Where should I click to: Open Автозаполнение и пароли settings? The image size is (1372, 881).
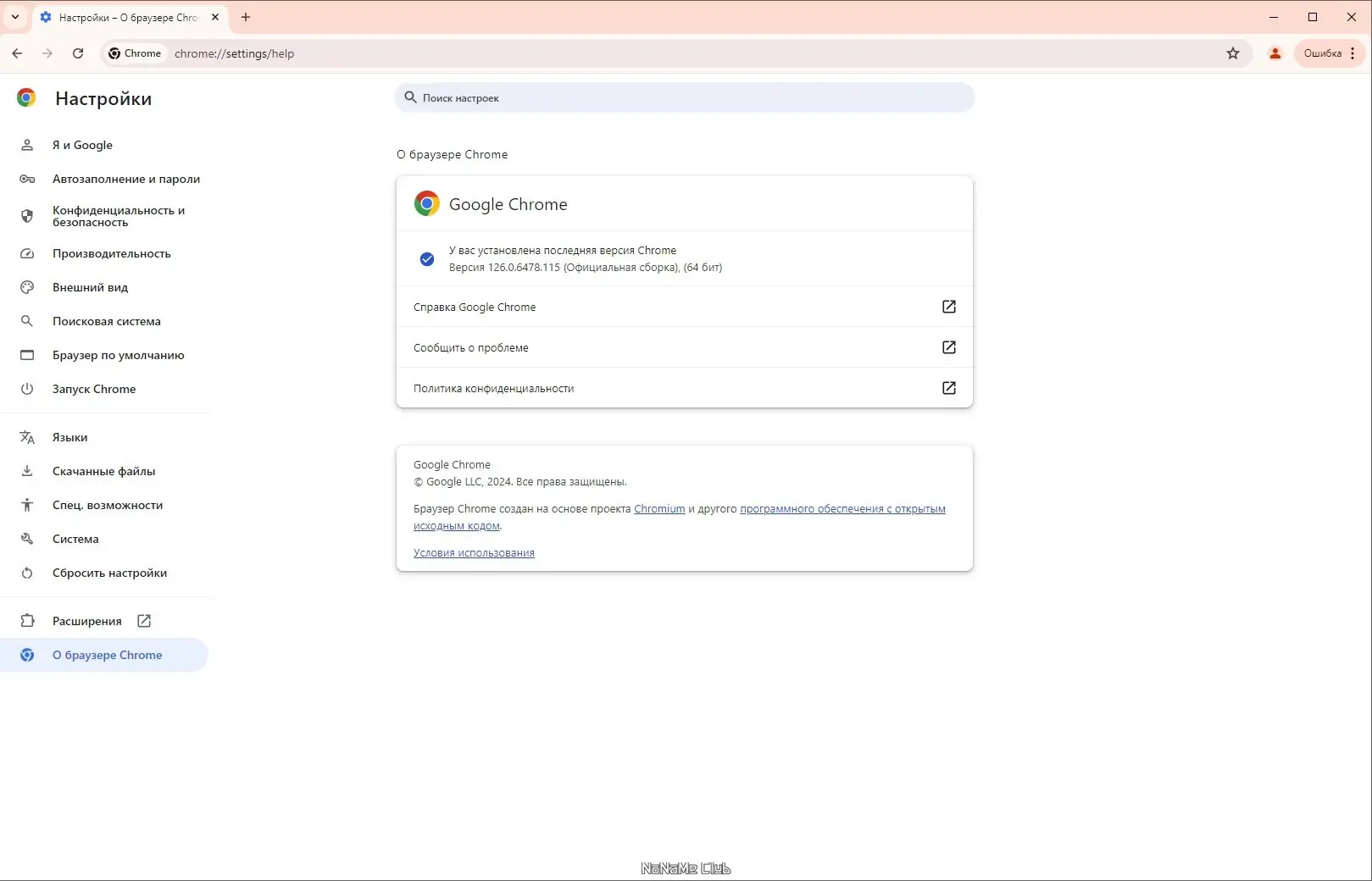[x=104, y=179]
